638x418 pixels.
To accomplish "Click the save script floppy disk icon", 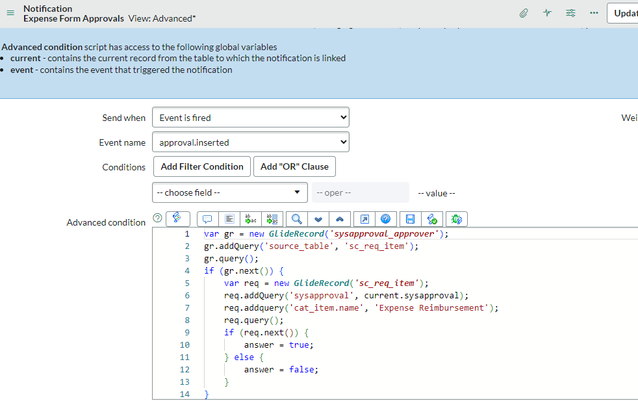I will (410, 219).
